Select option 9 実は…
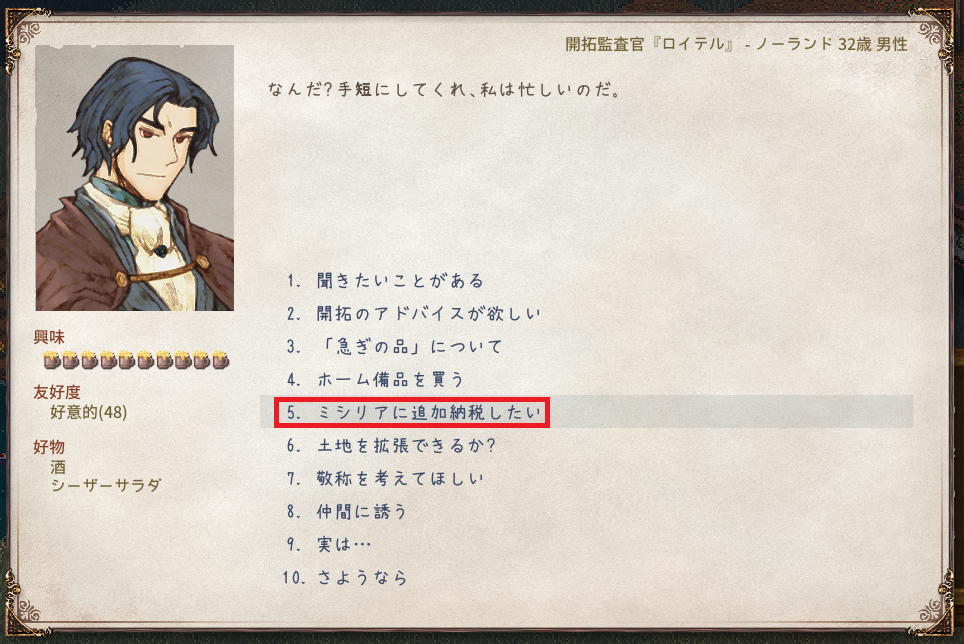964x644 pixels. (329, 544)
